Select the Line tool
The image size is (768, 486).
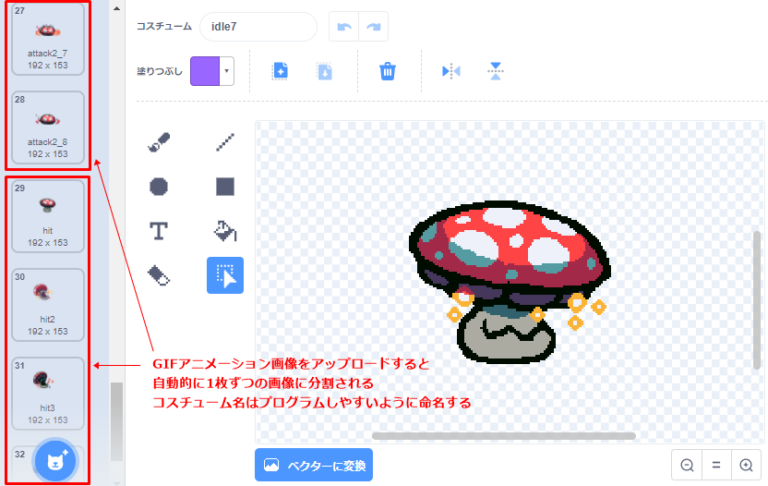click(225, 143)
